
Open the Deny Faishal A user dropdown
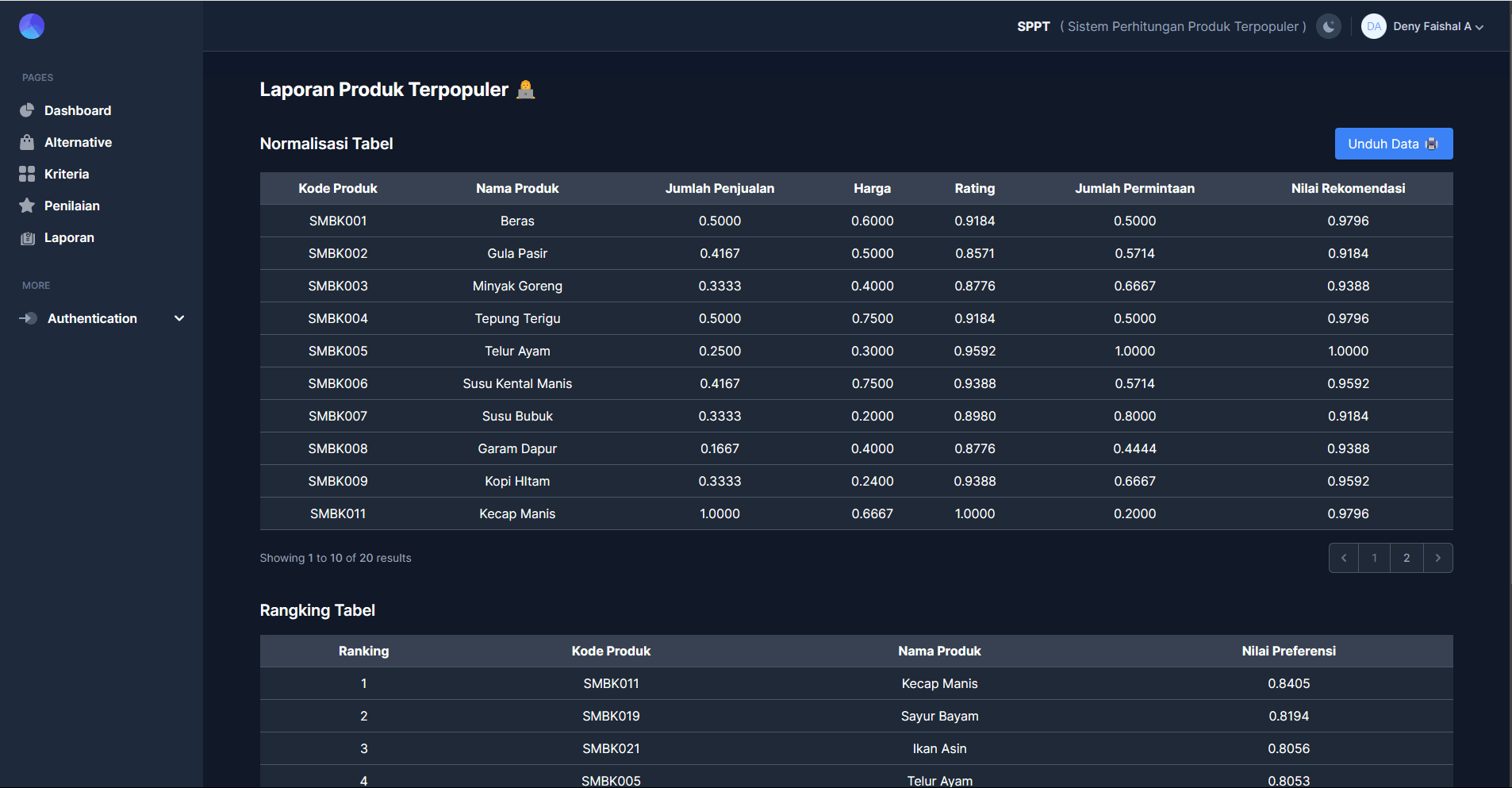coord(1437,26)
